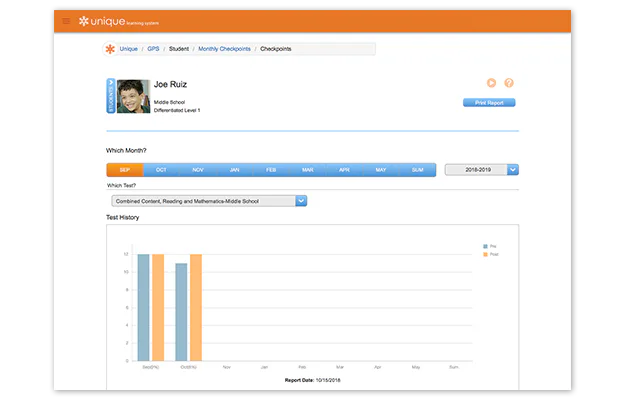Click Joe Ruiz's profile photo
This screenshot has width=625, height=400.
[x=134, y=96]
